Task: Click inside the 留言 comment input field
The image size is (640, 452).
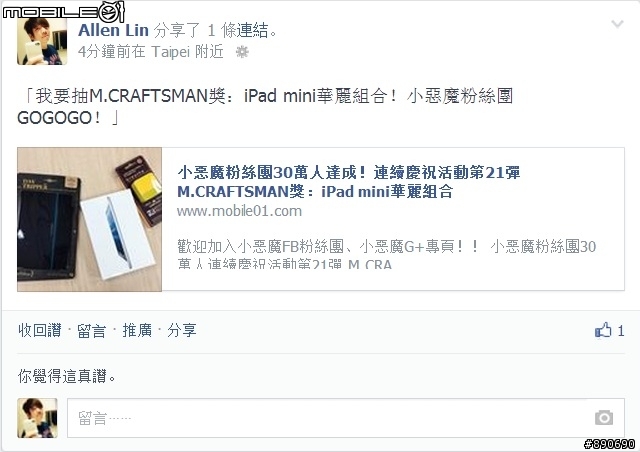Action: pyautogui.click(x=346, y=418)
